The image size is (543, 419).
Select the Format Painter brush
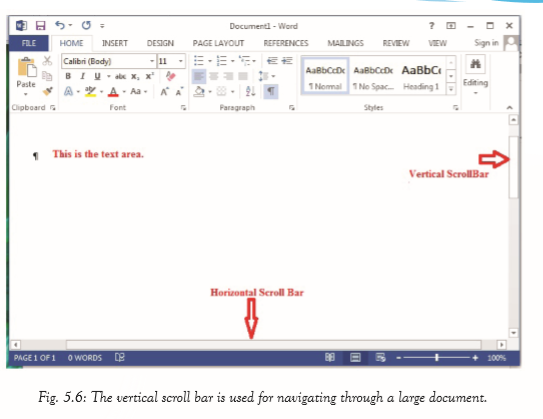(47, 91)
